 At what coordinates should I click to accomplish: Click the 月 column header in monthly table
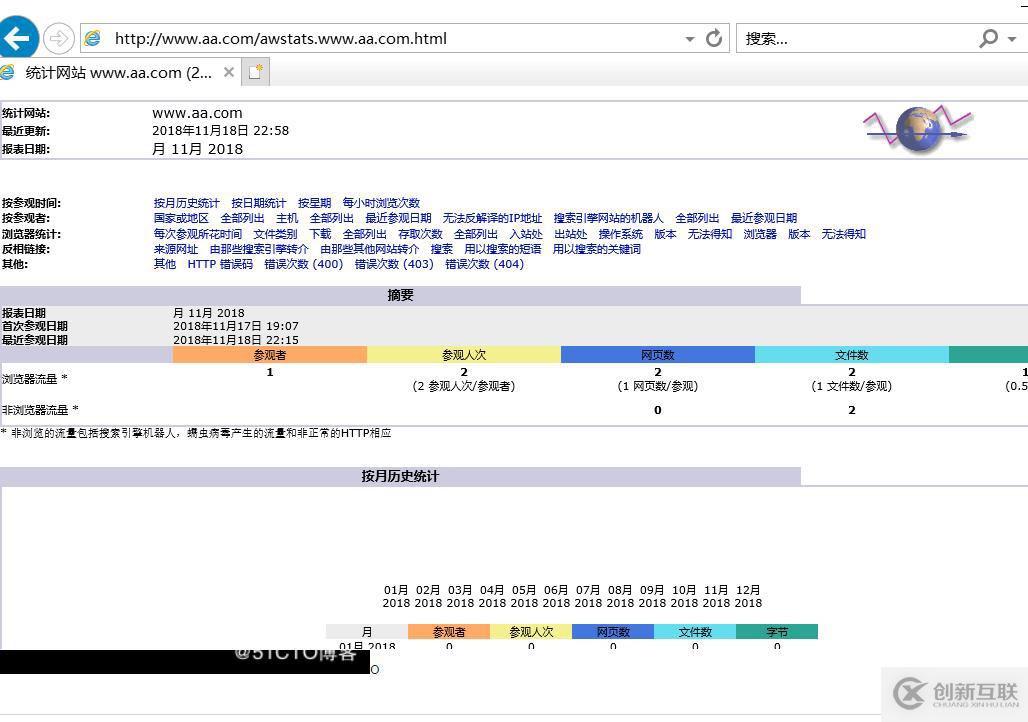tap(366, 632)
